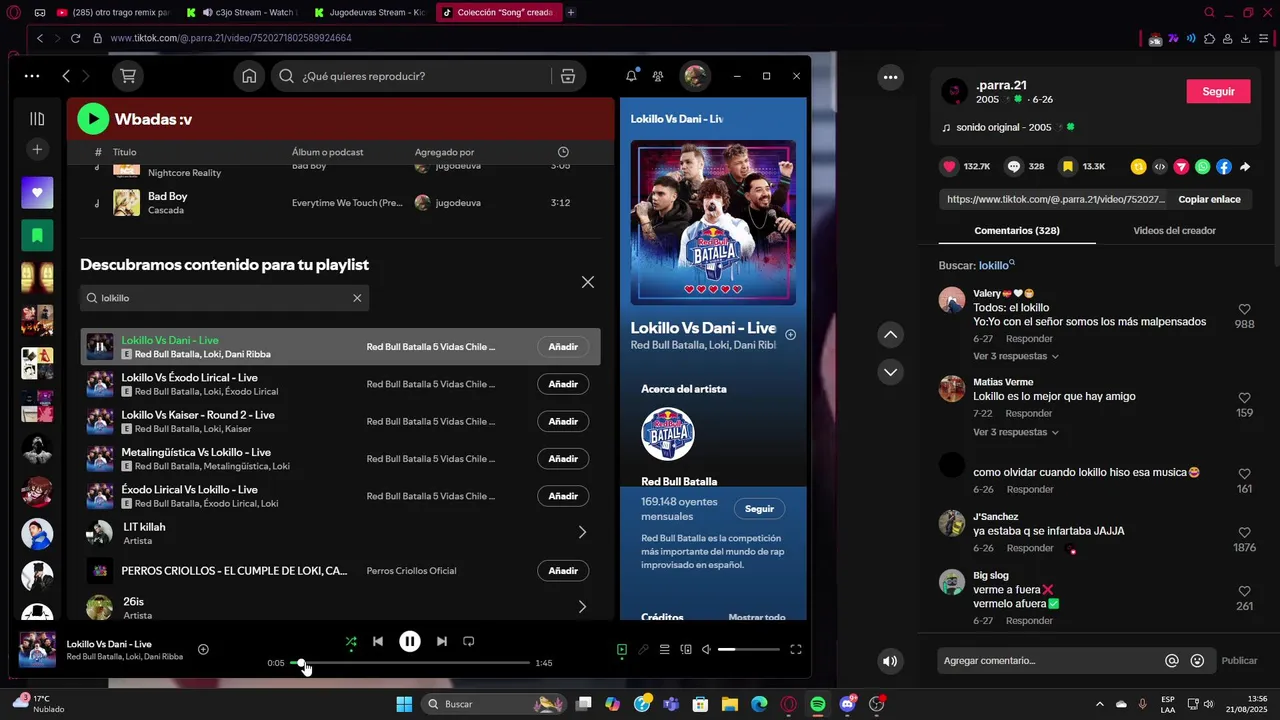Pause Lokillo Vs Dani row in results

100,347
